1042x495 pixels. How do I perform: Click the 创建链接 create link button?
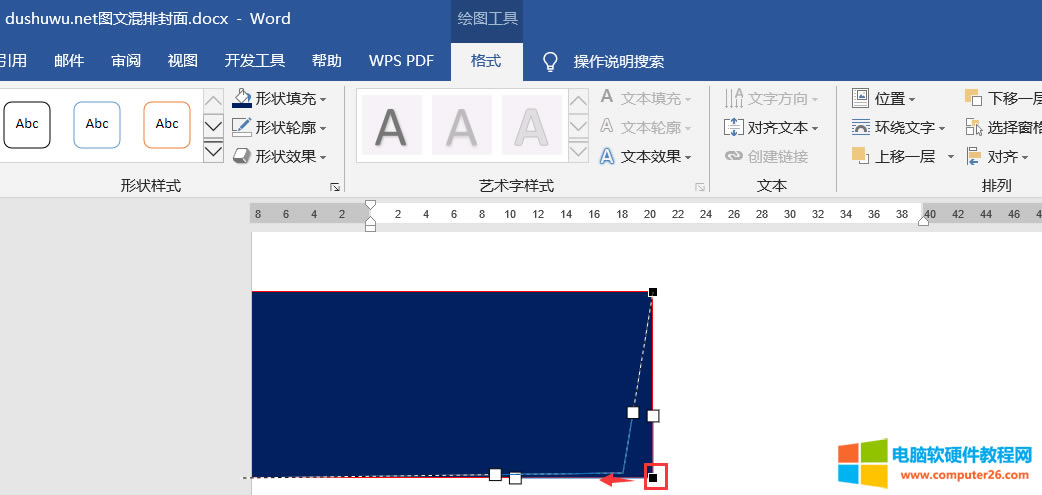point(767,157)
